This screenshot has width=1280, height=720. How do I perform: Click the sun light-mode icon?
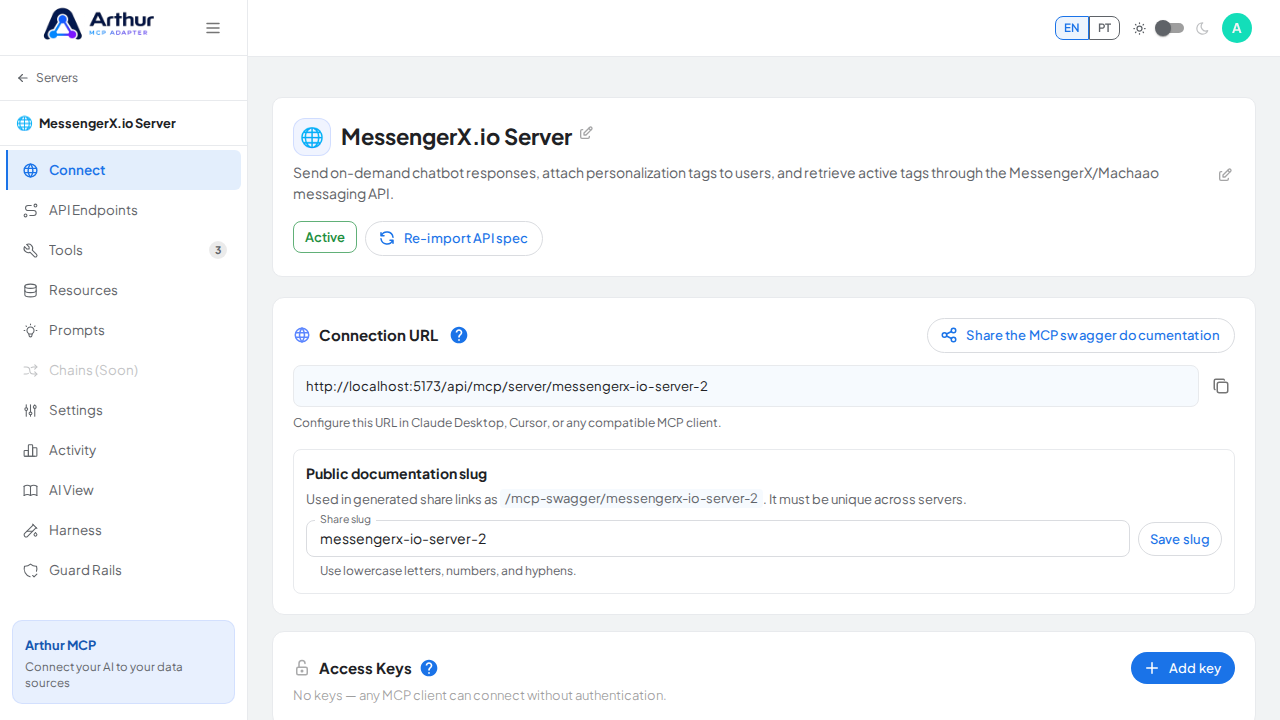[1139, 28]
